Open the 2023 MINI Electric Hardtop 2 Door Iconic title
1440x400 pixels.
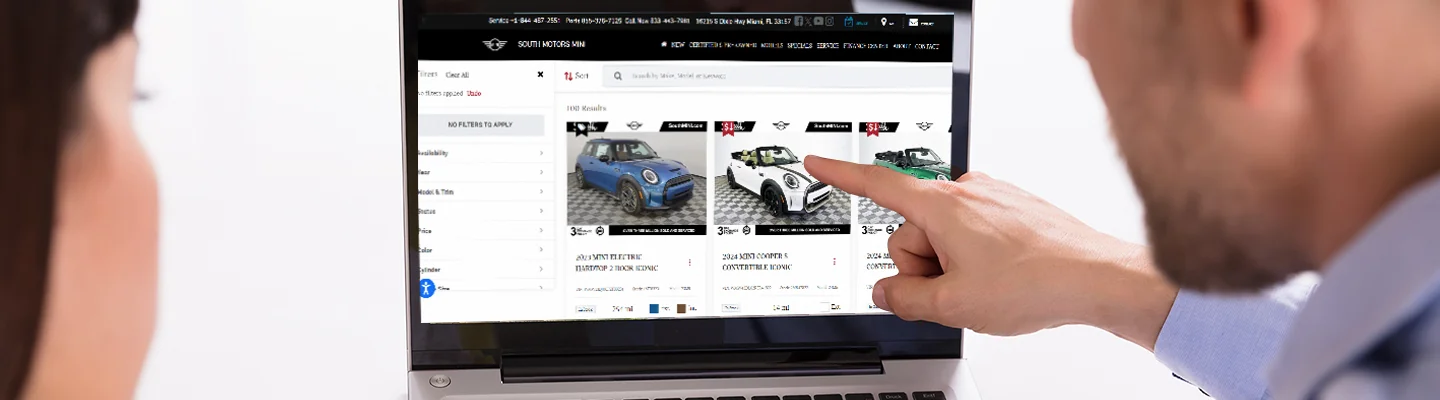tap(616, 262)
